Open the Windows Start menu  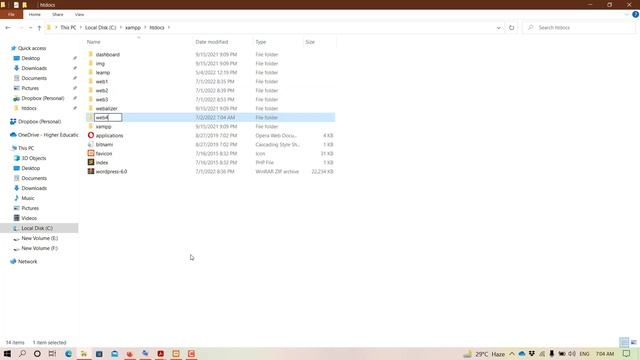pos(7,354)
